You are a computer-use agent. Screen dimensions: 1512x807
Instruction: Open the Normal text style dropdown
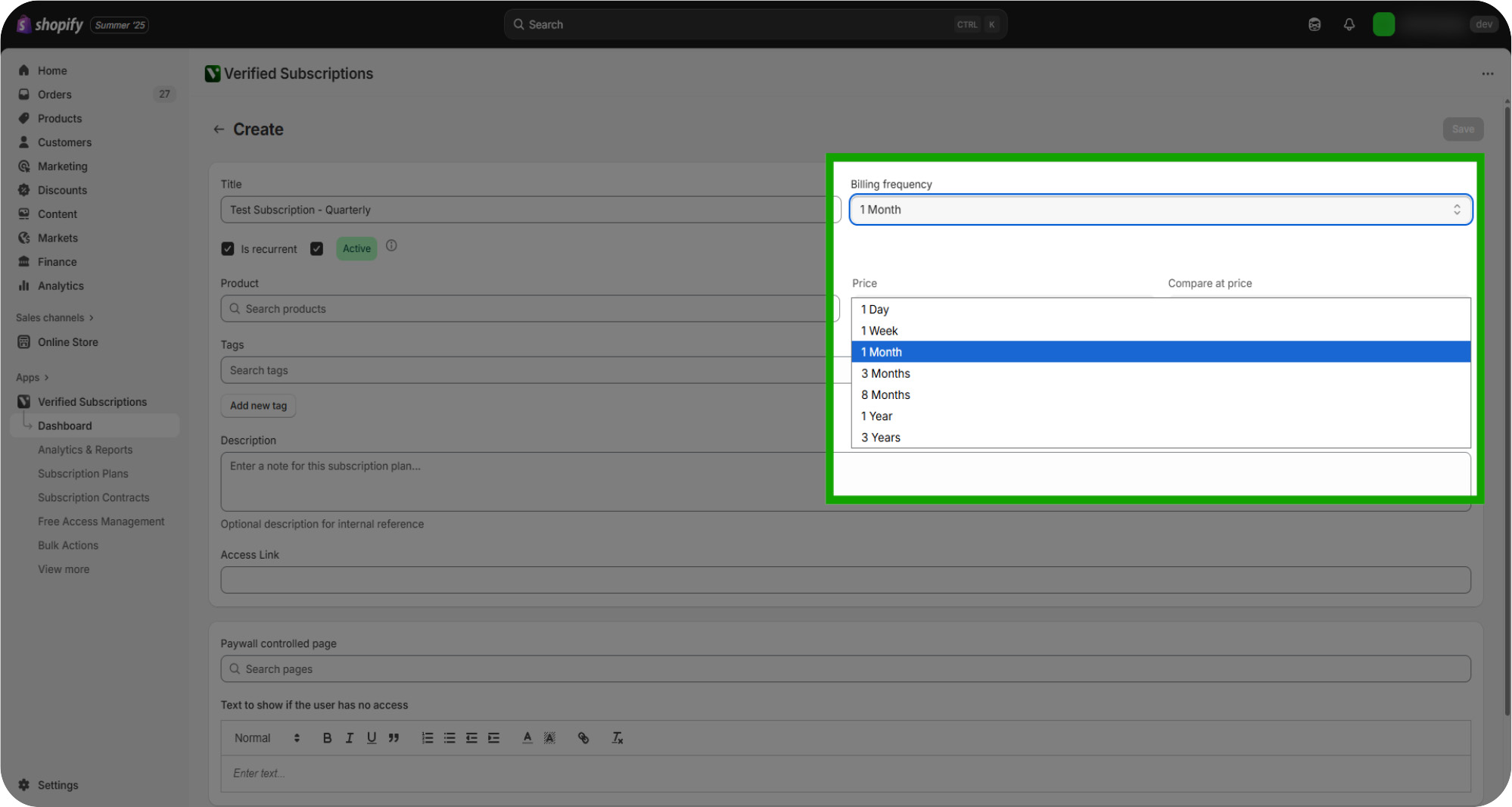(x=266, y=738)
